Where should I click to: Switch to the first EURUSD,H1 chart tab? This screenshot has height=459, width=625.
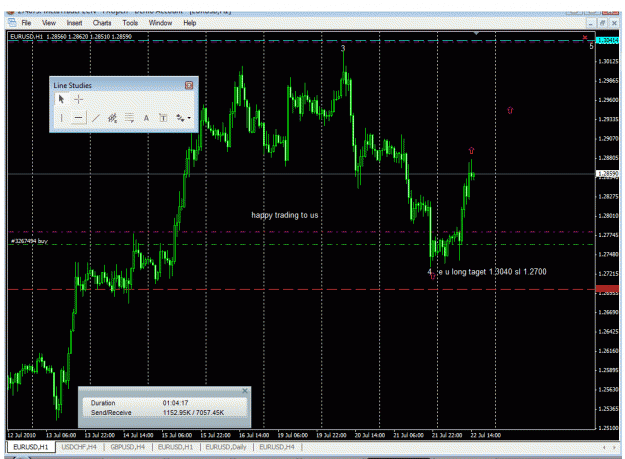[31, 447]
